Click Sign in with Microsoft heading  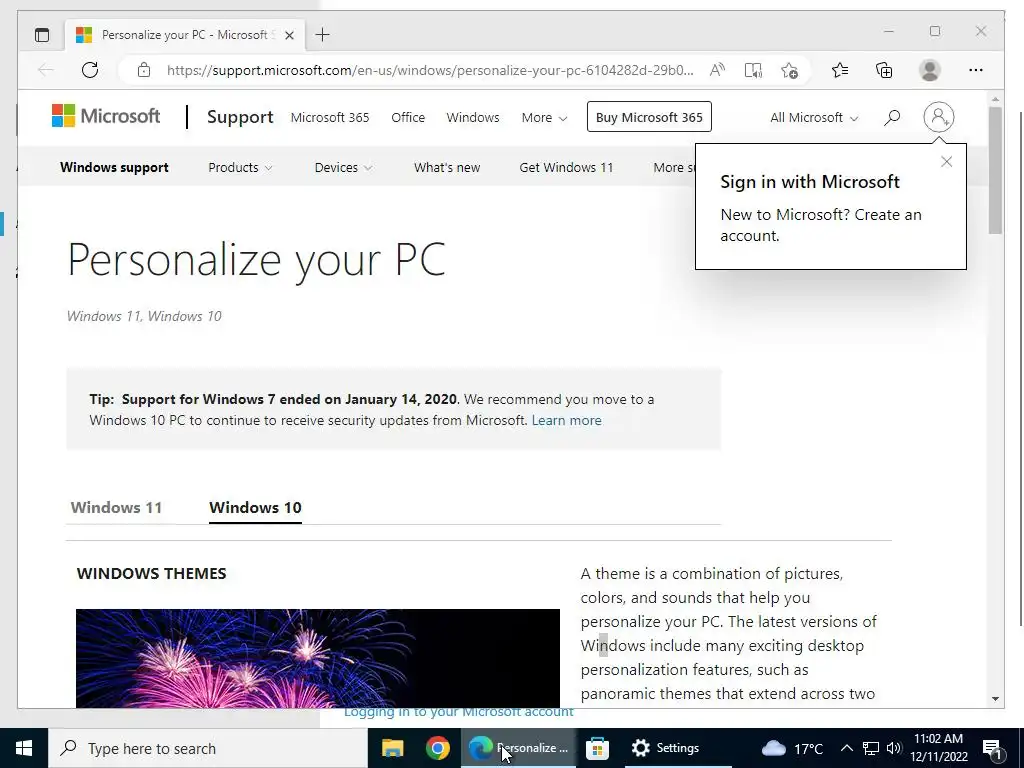pyautogui.click(x=810, y=182)
